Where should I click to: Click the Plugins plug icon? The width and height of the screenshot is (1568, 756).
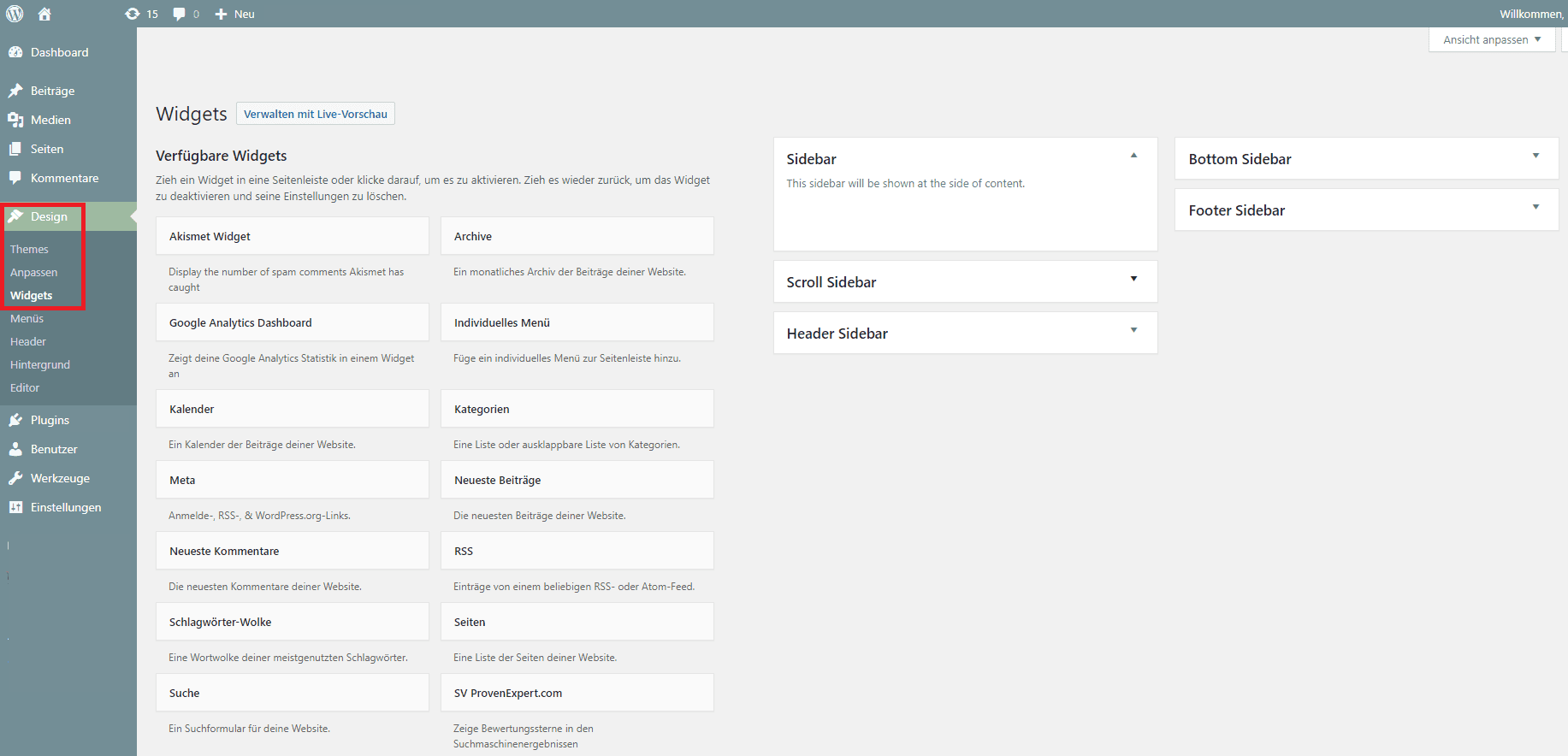coord(15,420)
